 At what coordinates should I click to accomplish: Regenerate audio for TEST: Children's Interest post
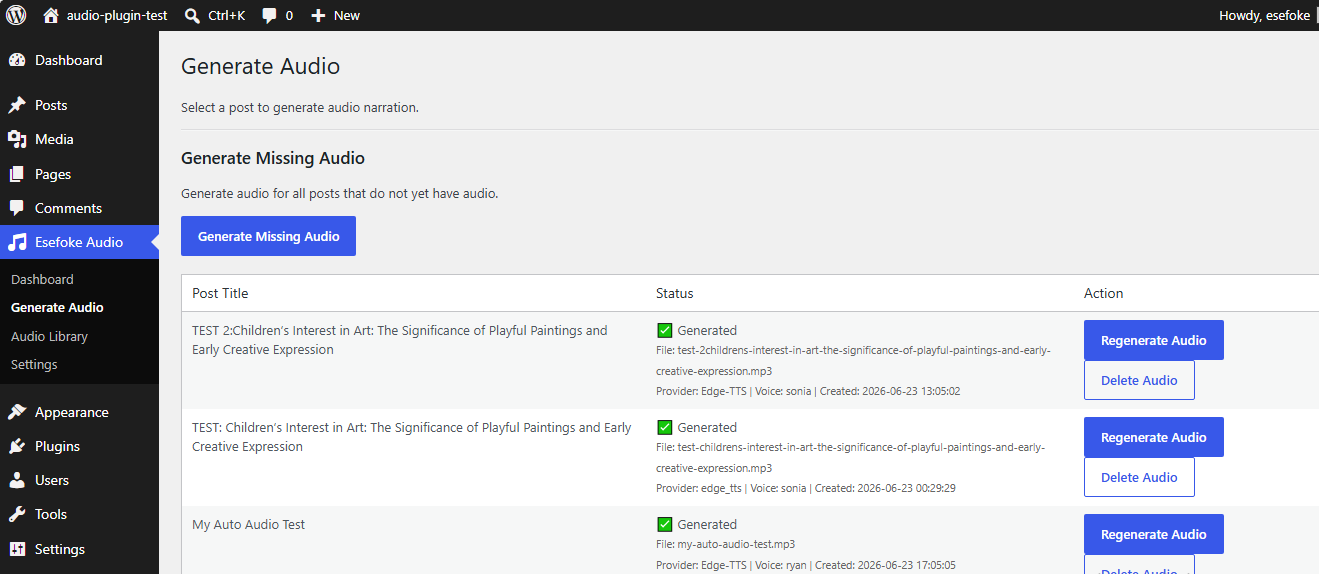(1153, 437)
